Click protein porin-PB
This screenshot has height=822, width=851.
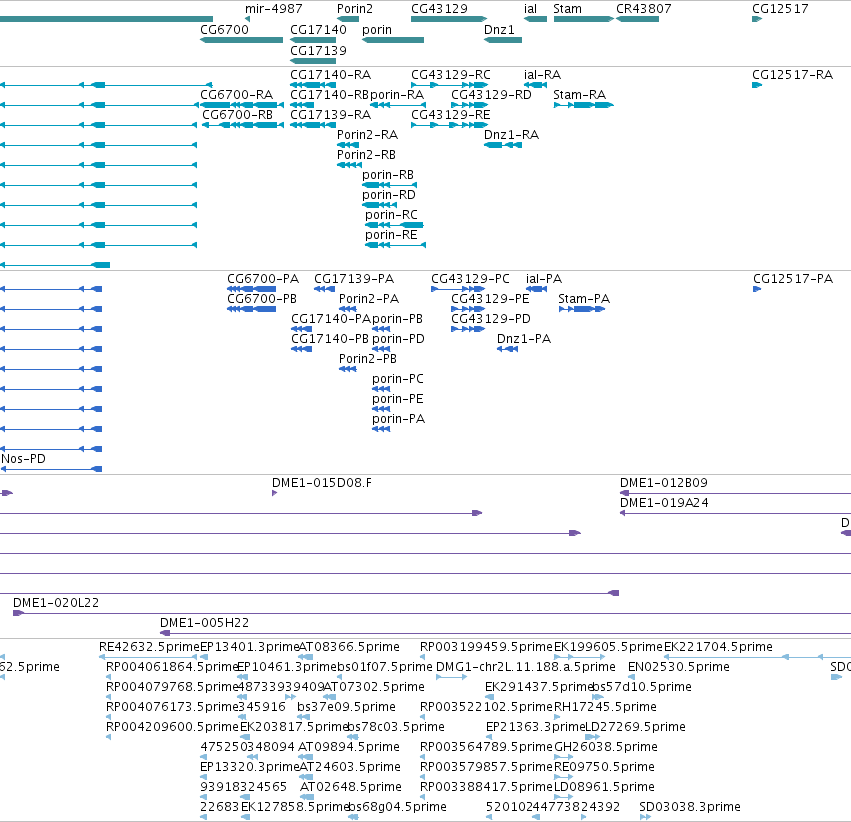(x=381, y=329)
